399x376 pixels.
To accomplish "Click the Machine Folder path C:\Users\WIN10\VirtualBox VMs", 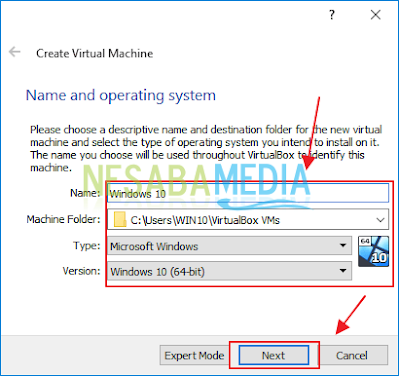I will (x=205, y=220).
